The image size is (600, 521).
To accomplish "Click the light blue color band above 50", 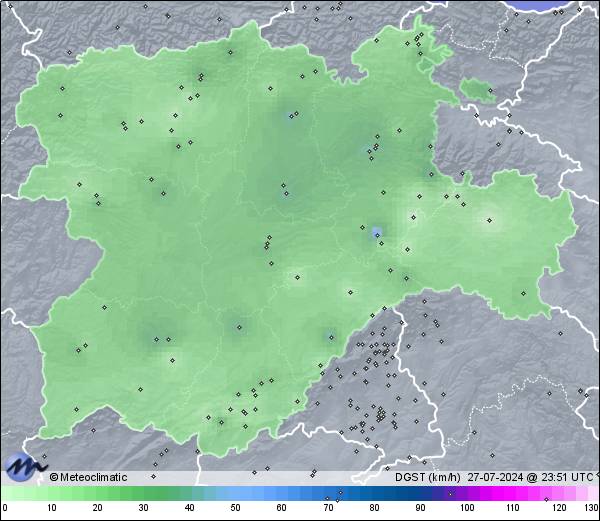I will [x=236, y=493].
